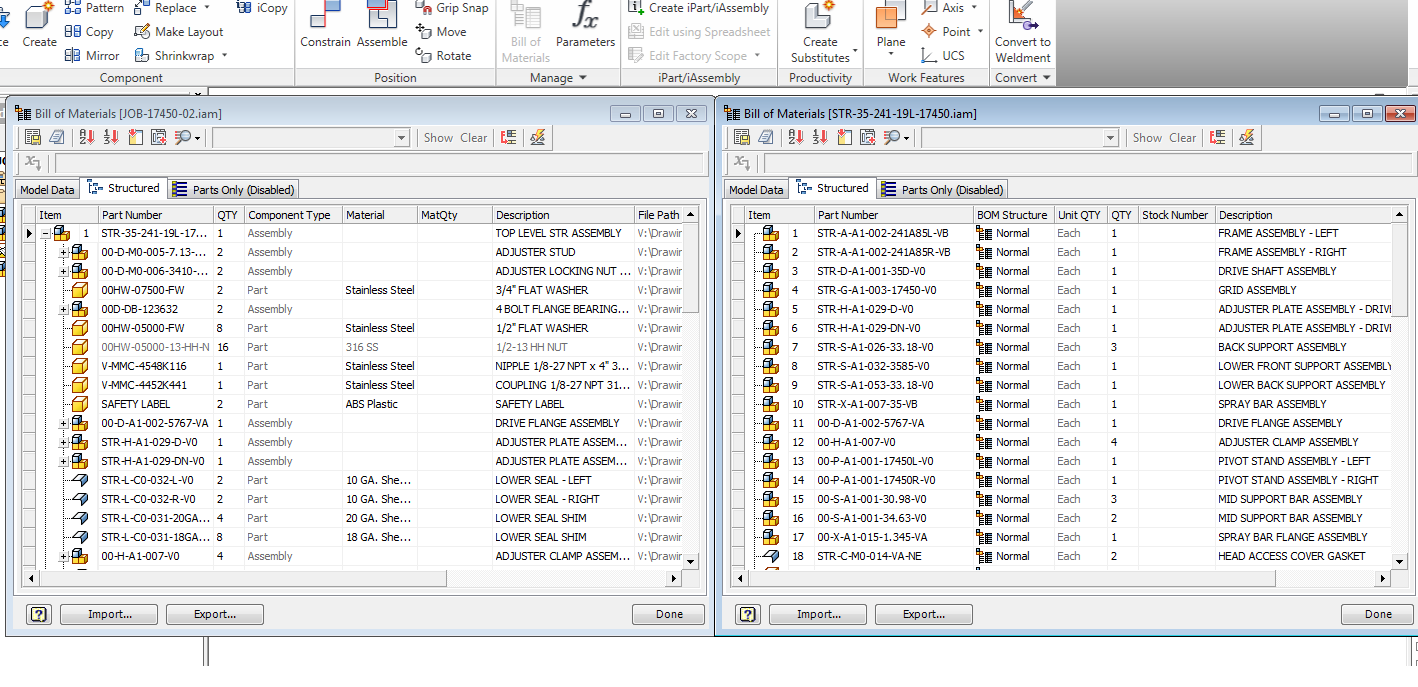The image size is (1418, 687).
Task: Click lightning update icon in JOB-17450-02 BOM toolbar
Action: [x=537, y=137]
